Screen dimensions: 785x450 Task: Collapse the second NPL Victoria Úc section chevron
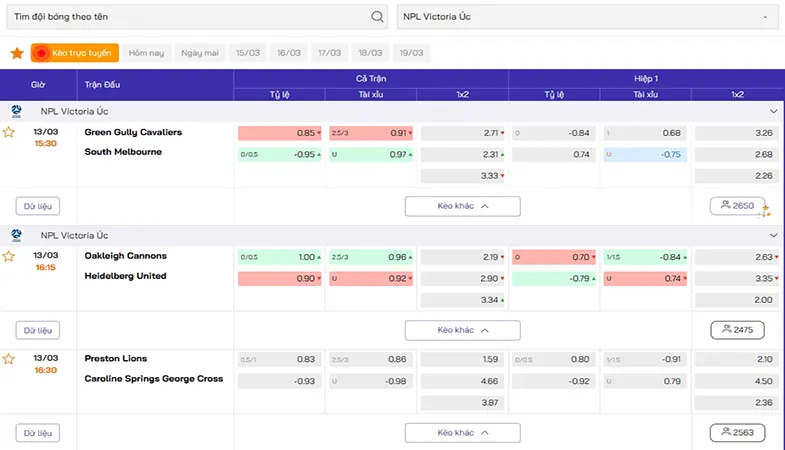tap(773, 235)
